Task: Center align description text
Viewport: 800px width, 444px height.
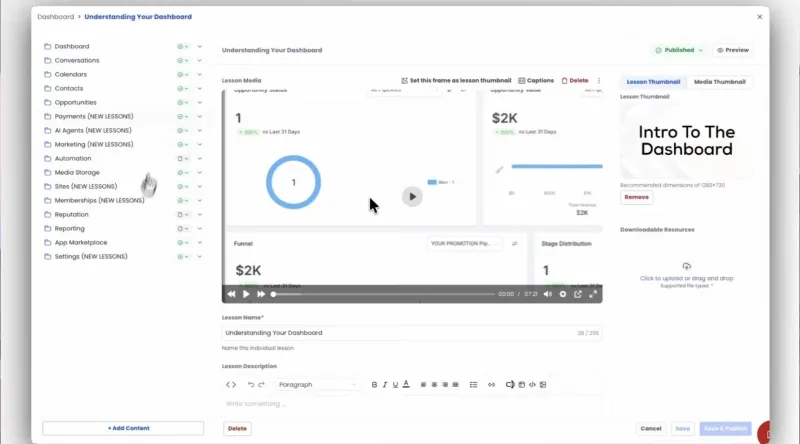Action: click(434, 385)
